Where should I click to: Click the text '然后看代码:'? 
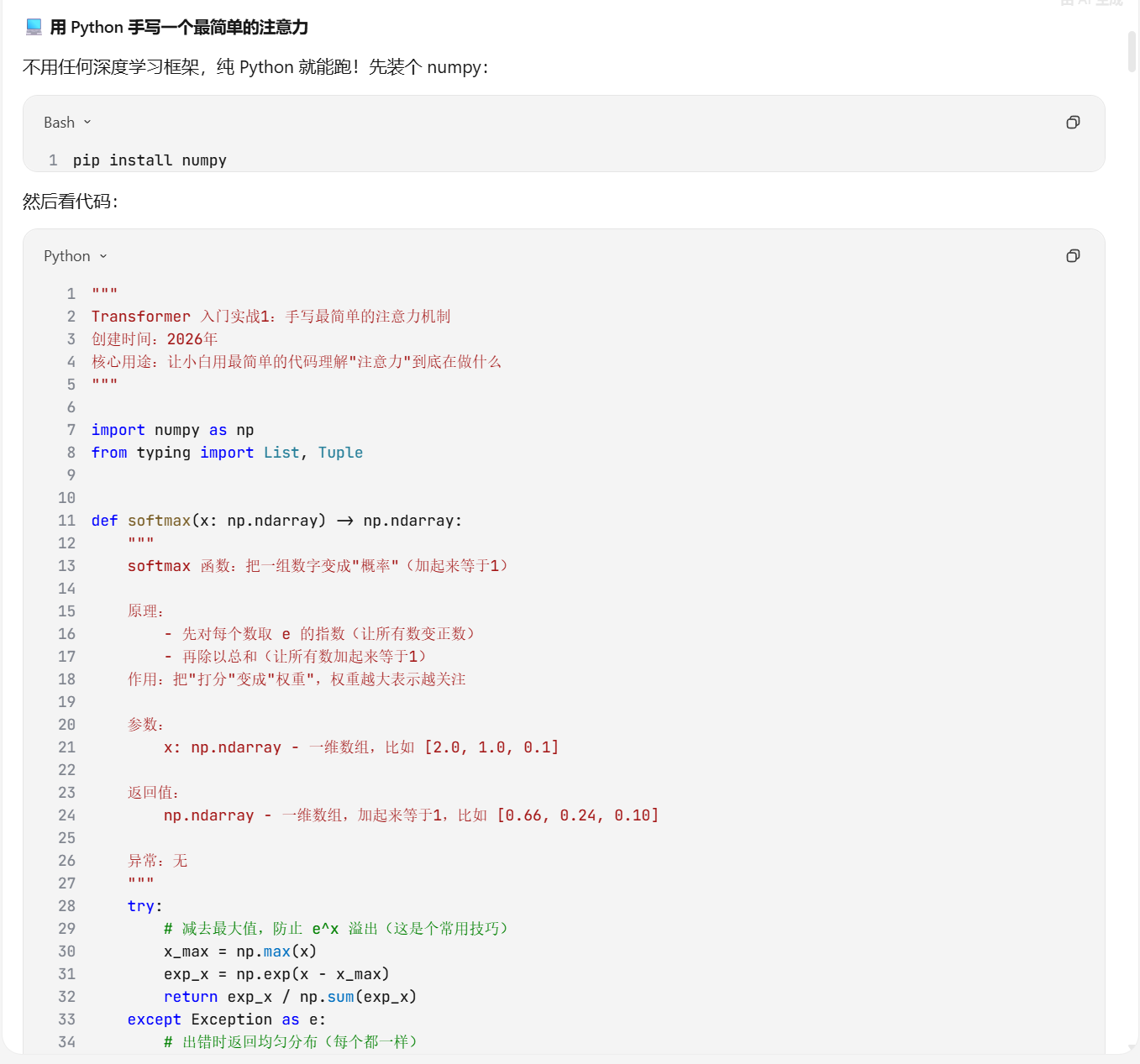[x=71, y=202]
